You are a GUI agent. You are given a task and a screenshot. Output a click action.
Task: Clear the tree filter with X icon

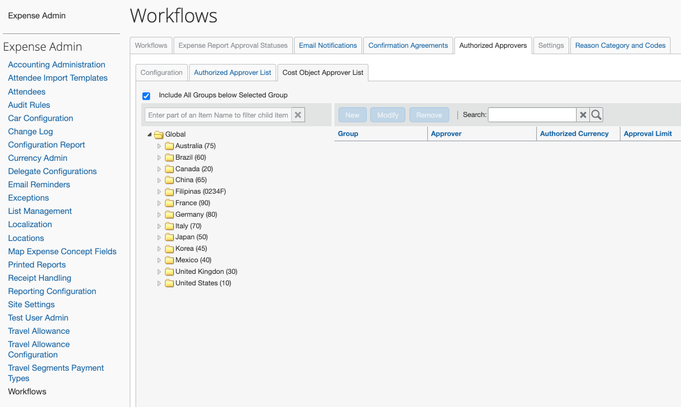point(298,115)
